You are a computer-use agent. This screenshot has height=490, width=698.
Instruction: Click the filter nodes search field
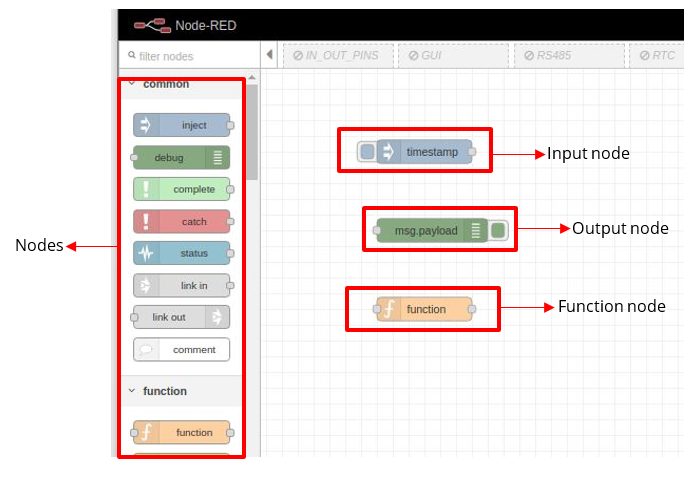coord(190,56)
